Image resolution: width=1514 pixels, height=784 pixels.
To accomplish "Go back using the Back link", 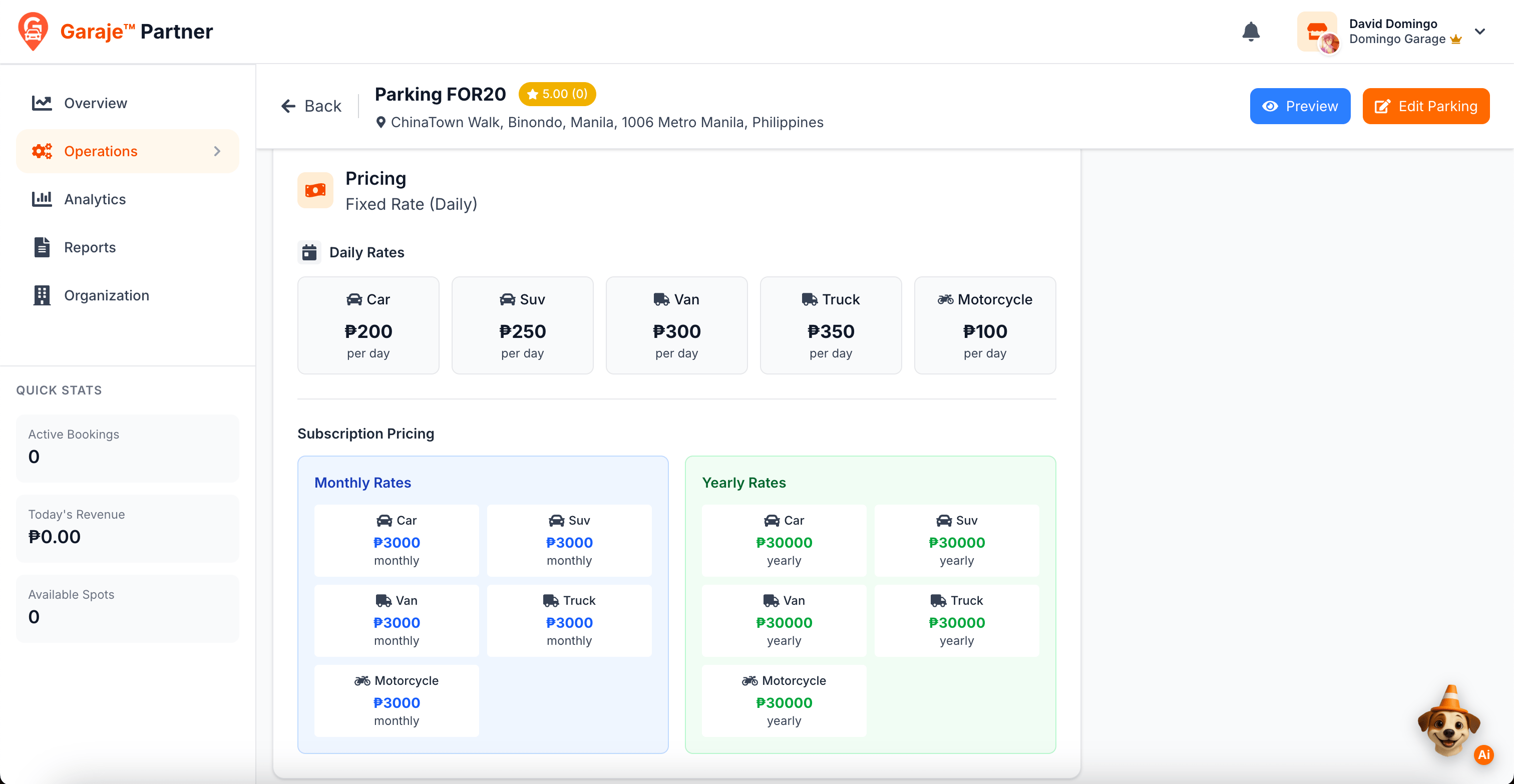I will pyautogui.click(x=311, y=106).
